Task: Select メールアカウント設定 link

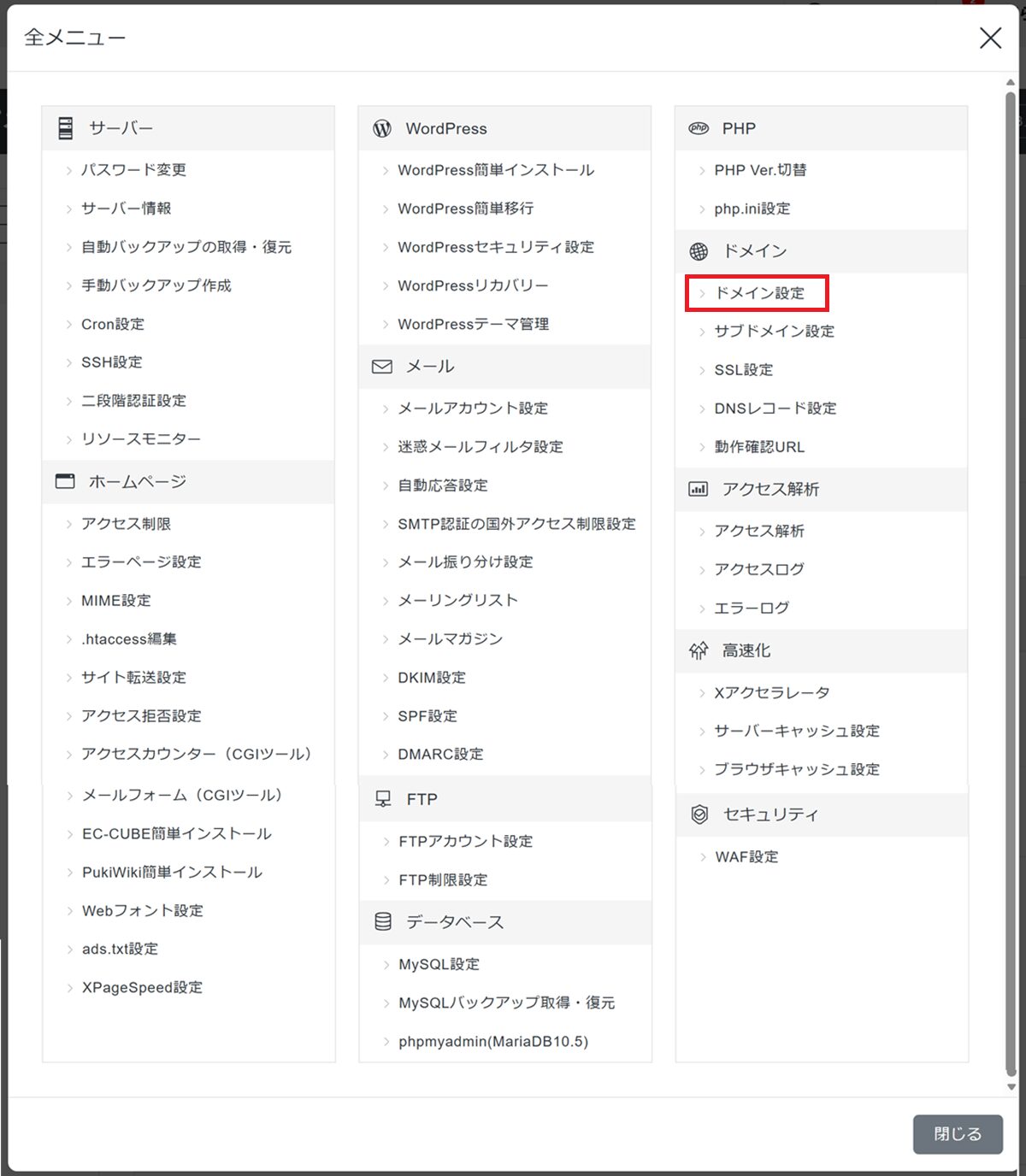Action: click(x=472, y=409)
